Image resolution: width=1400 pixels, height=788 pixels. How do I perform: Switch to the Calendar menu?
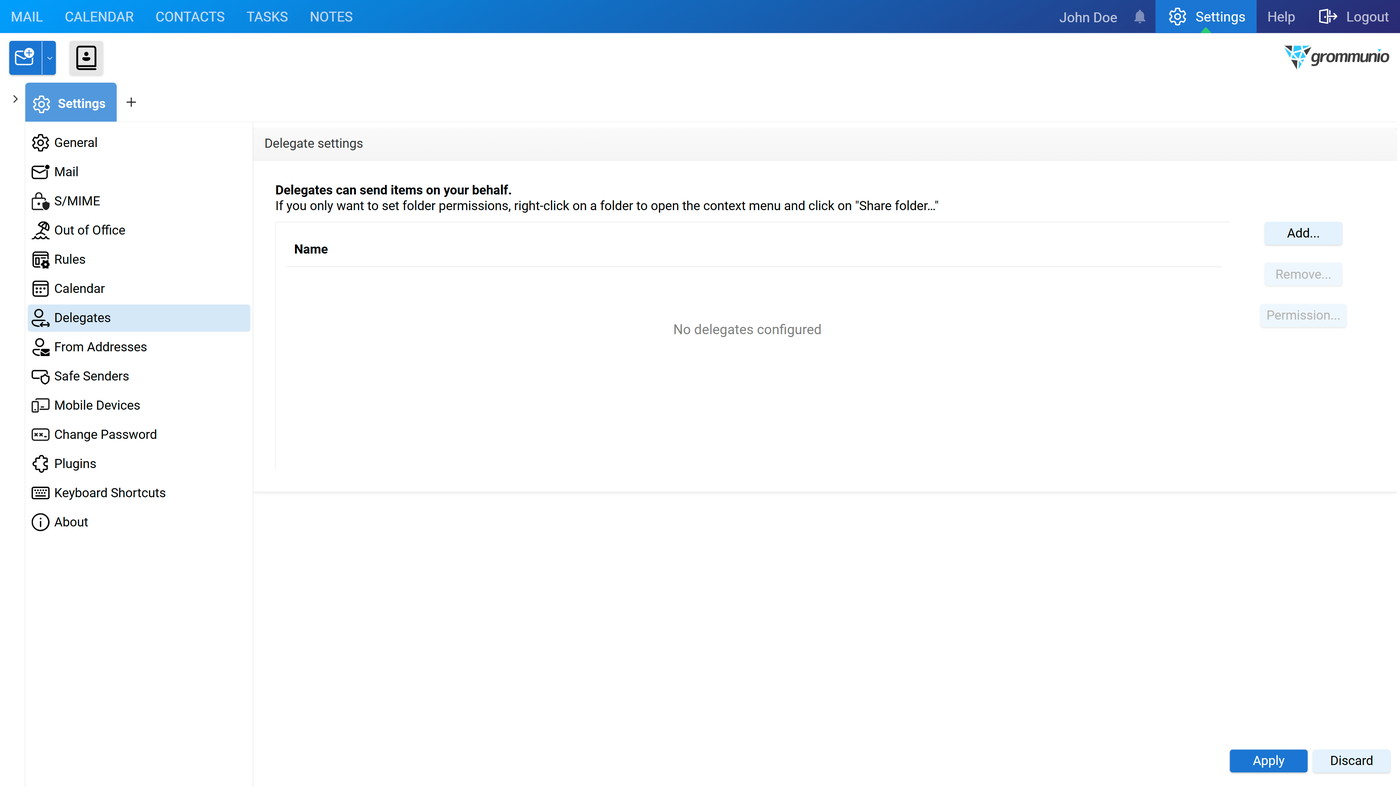(99, 17)
